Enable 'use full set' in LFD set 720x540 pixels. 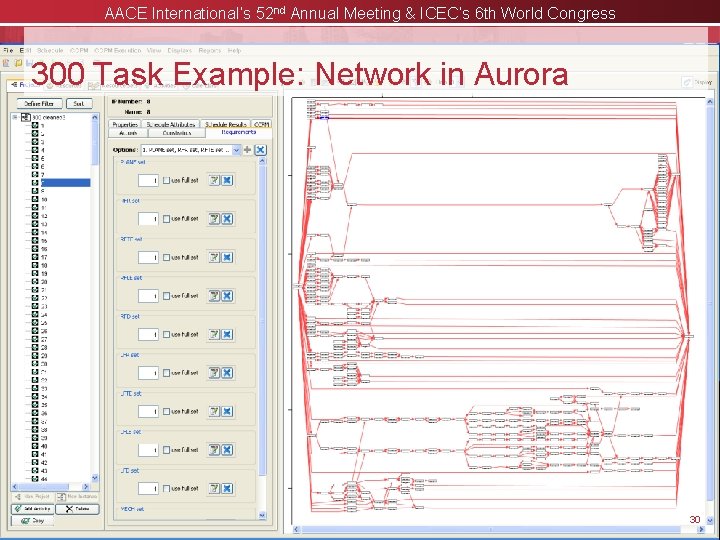166,489
